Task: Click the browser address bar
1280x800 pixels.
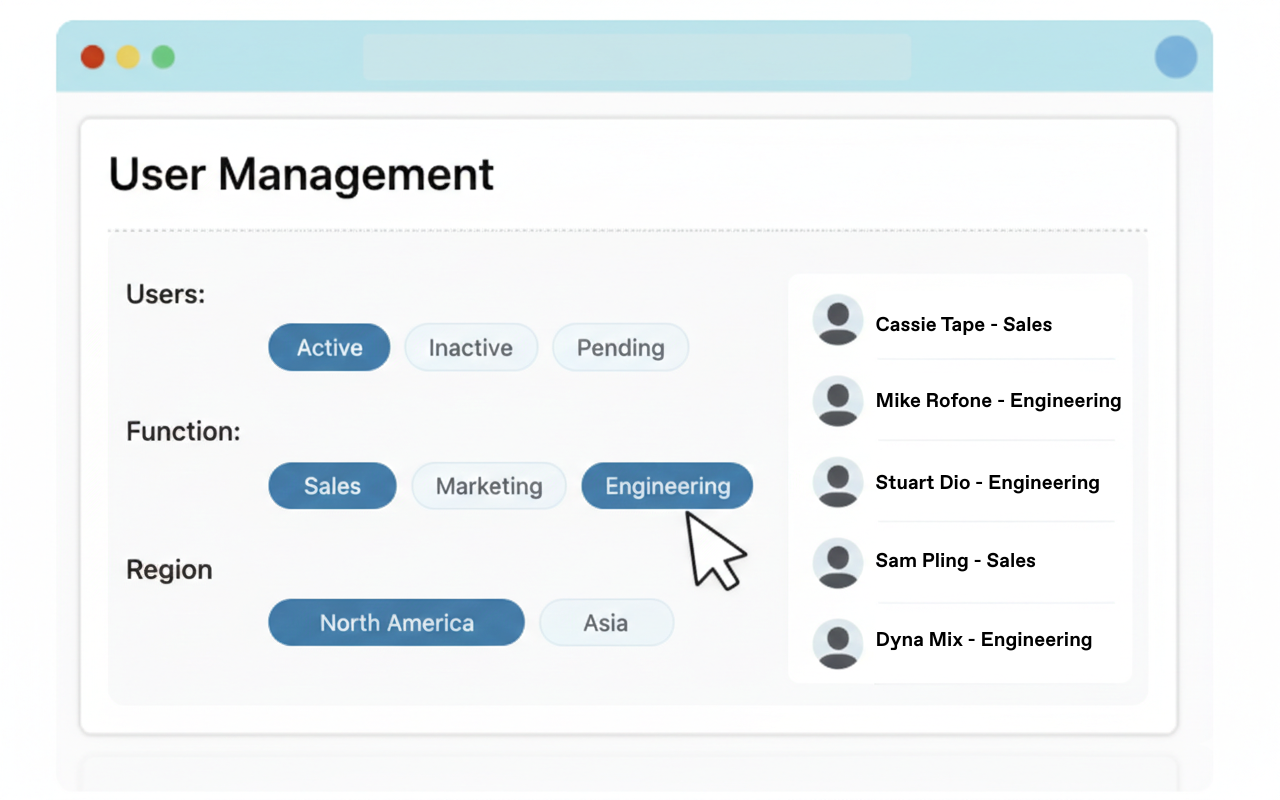Action: click(637, 57)
